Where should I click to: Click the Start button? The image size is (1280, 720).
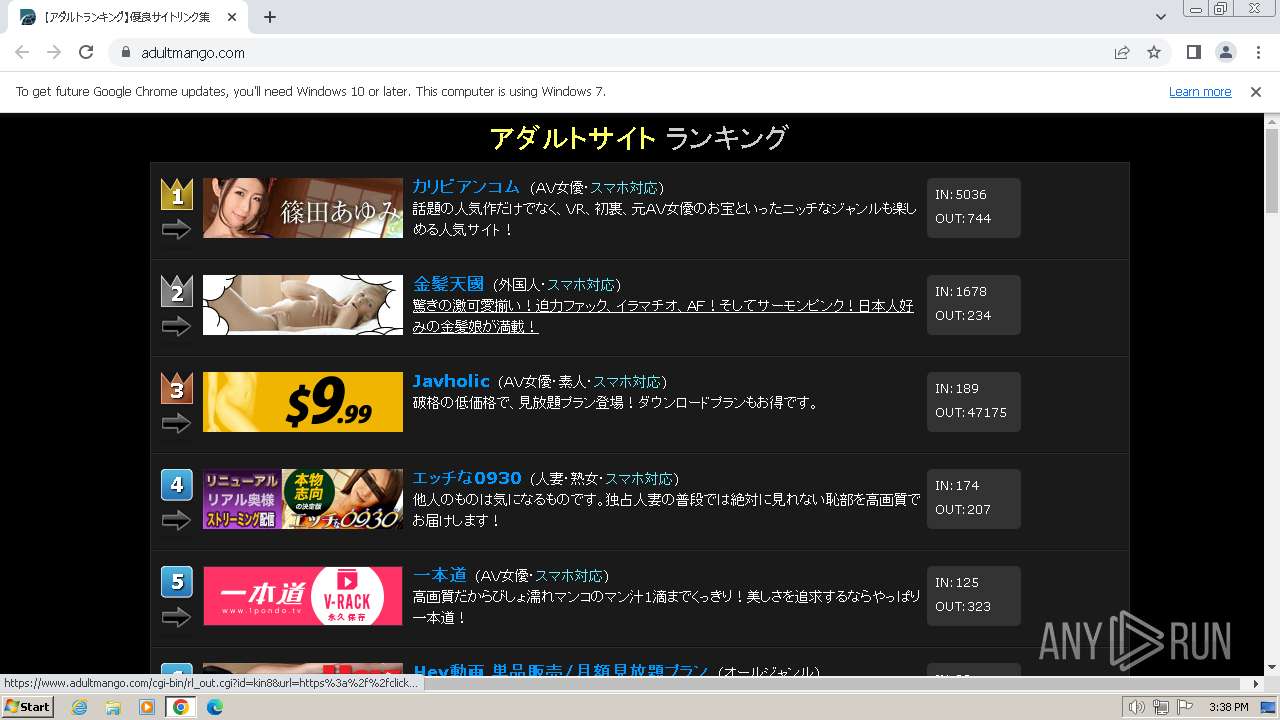27,707
